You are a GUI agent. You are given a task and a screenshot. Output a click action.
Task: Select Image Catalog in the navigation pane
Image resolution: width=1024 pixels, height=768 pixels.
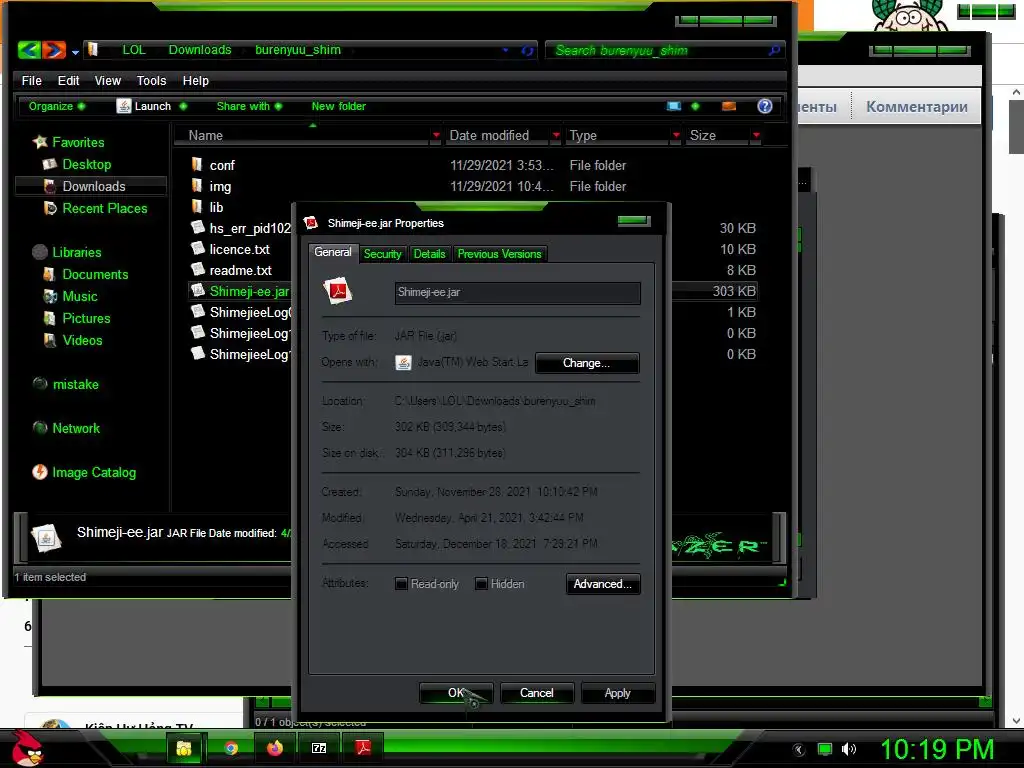click(84, 472)
